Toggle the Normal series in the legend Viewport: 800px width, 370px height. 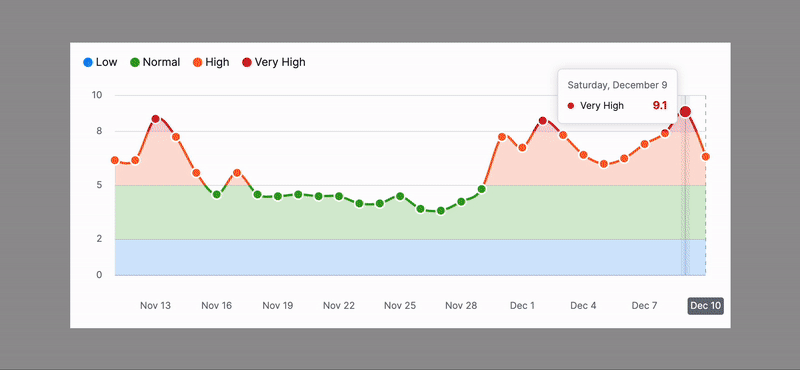(155, 62)
